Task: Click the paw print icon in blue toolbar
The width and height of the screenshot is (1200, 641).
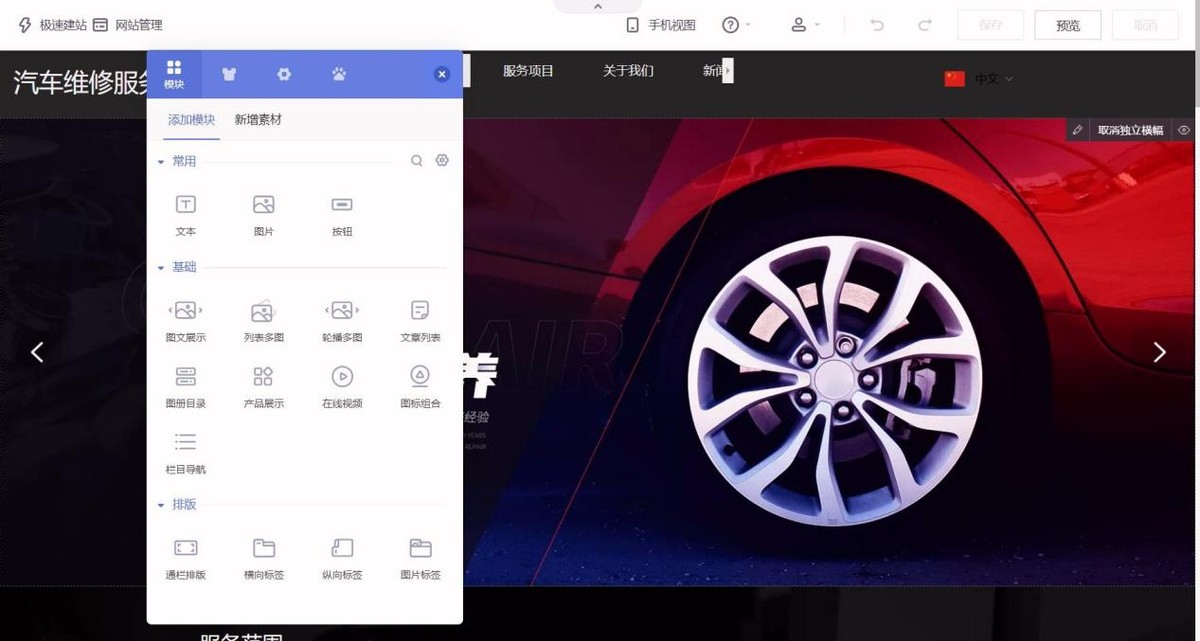Action: [x=338, y=73]
